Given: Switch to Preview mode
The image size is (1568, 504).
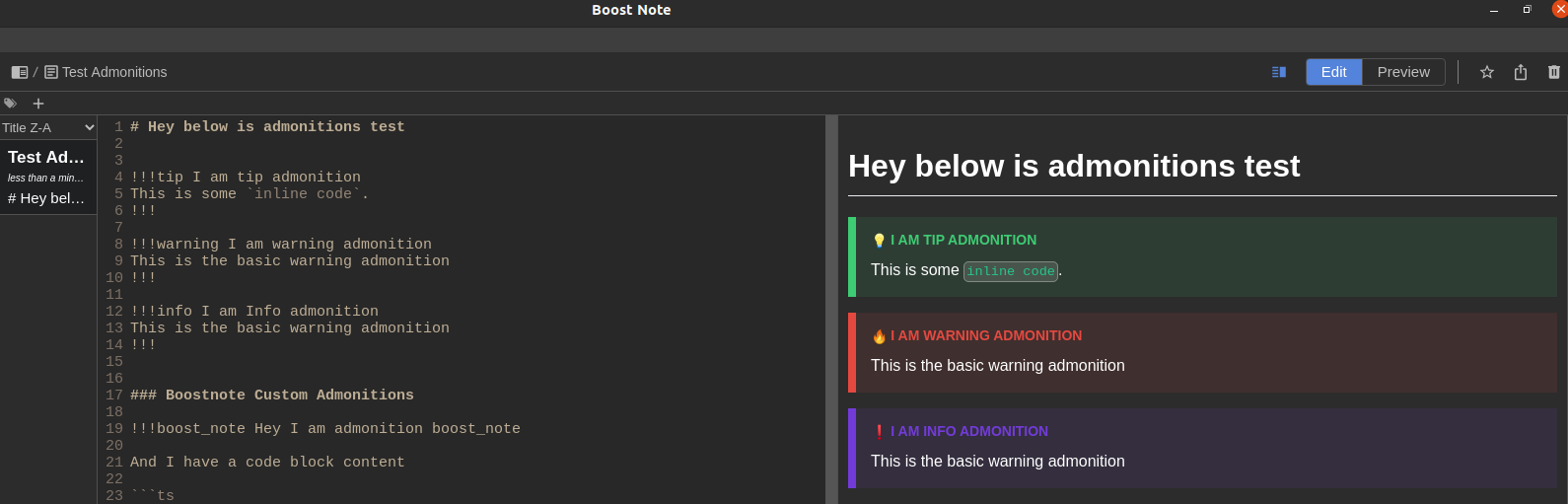Looking at the screenshot, I should [1403, 72].
